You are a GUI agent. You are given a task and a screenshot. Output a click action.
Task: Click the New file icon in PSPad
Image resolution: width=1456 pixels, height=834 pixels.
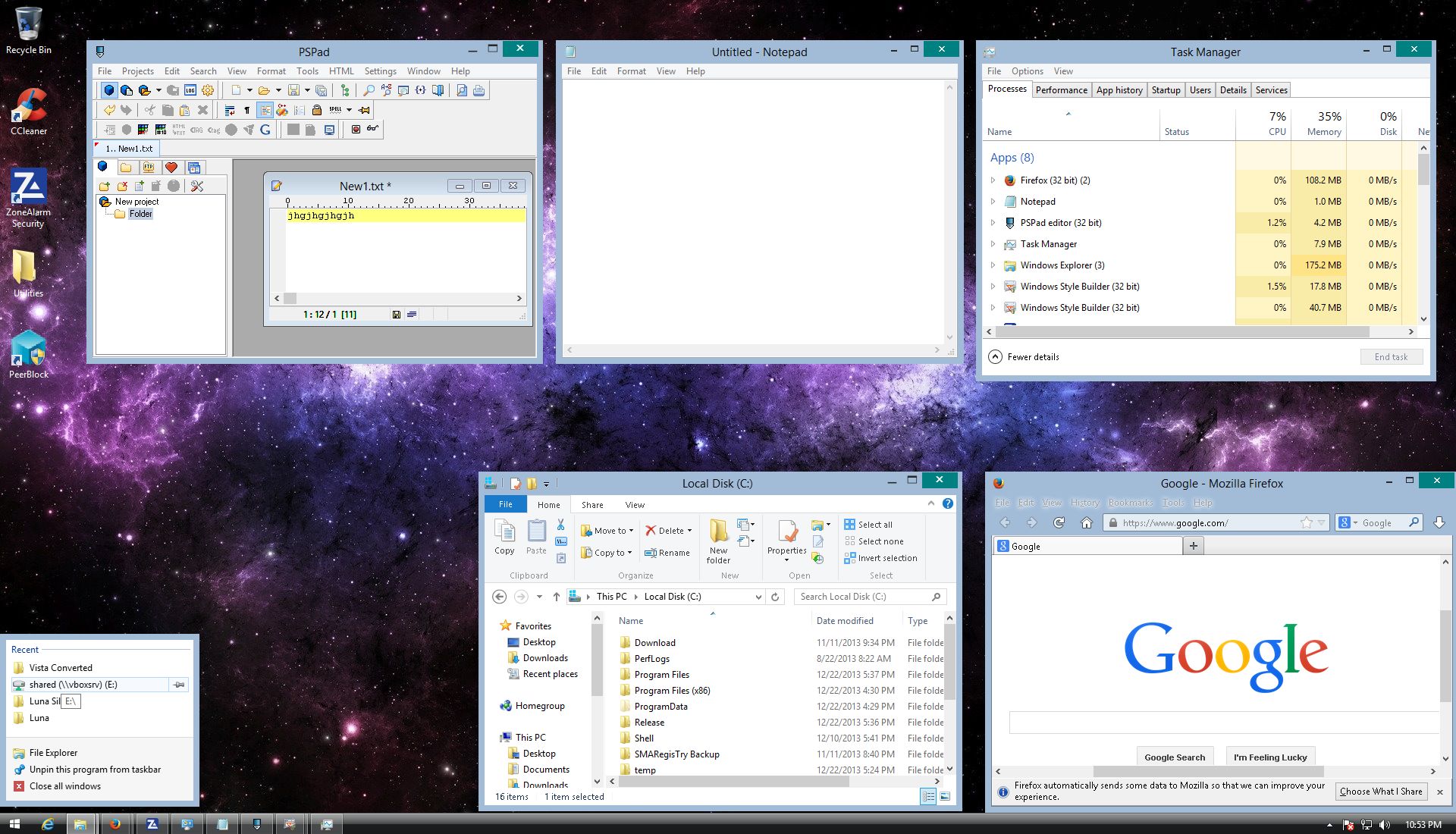[236, 90]
